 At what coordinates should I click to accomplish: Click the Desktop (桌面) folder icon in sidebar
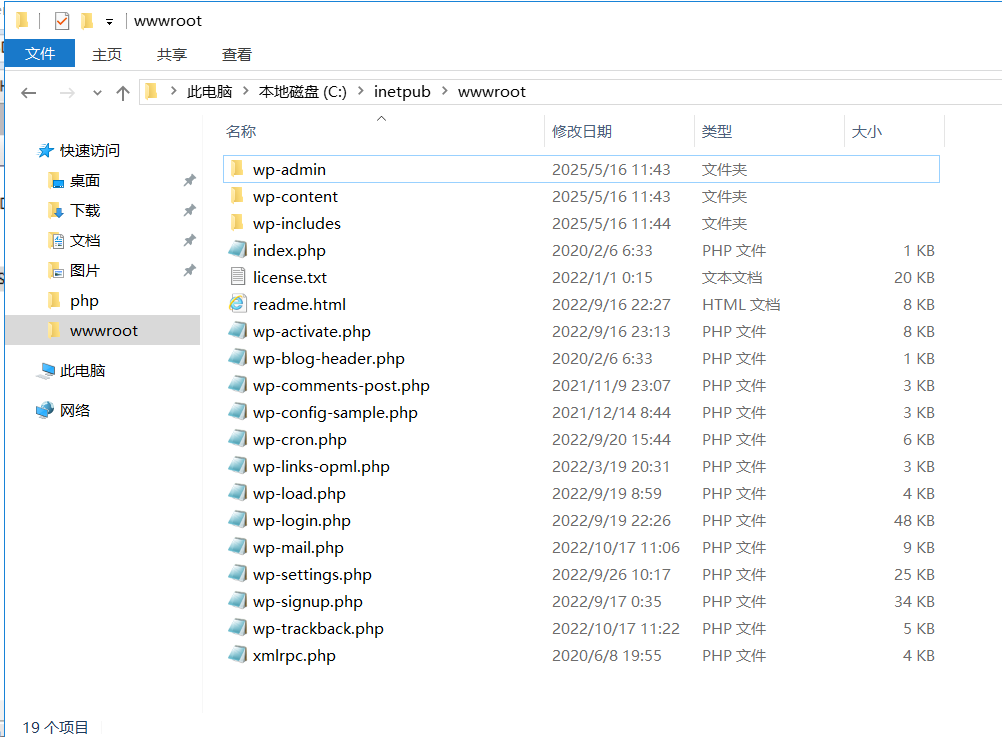click(x=56, y=181)
